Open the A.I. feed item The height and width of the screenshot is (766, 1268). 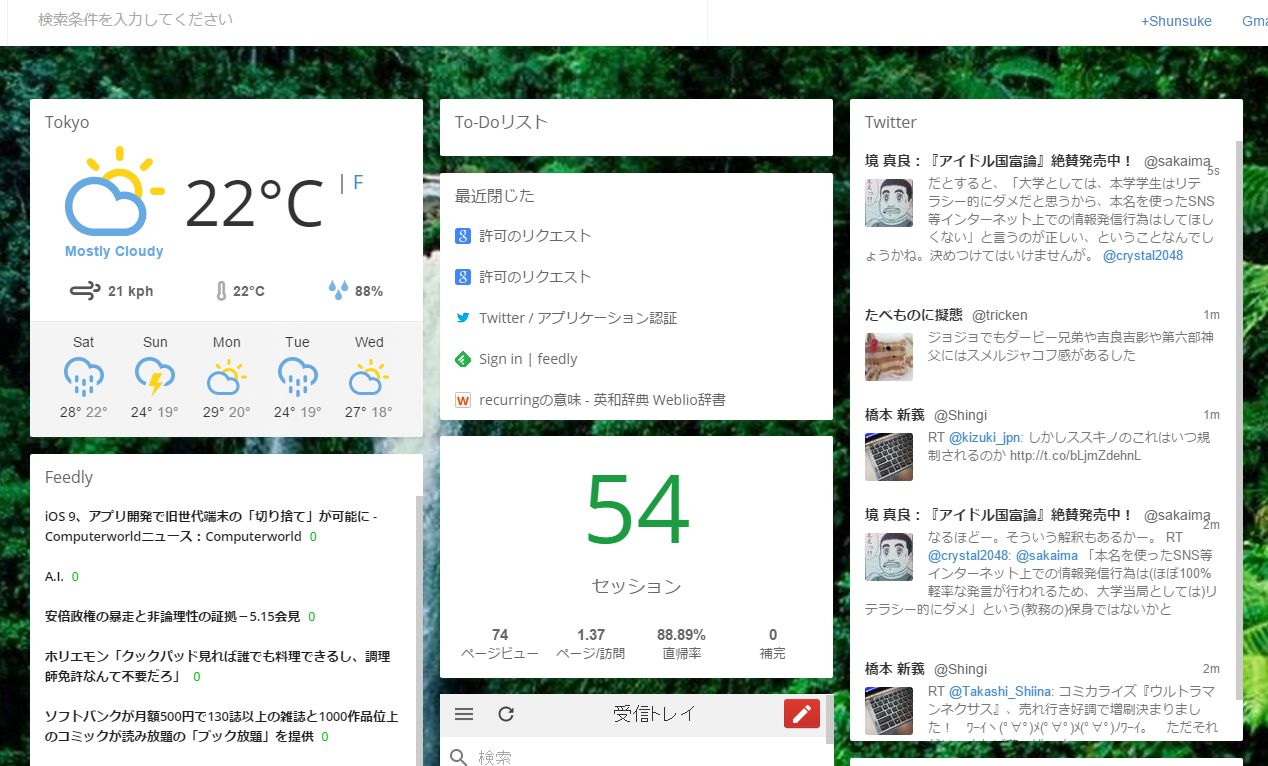pyautogui.click(x=54, y=576)
